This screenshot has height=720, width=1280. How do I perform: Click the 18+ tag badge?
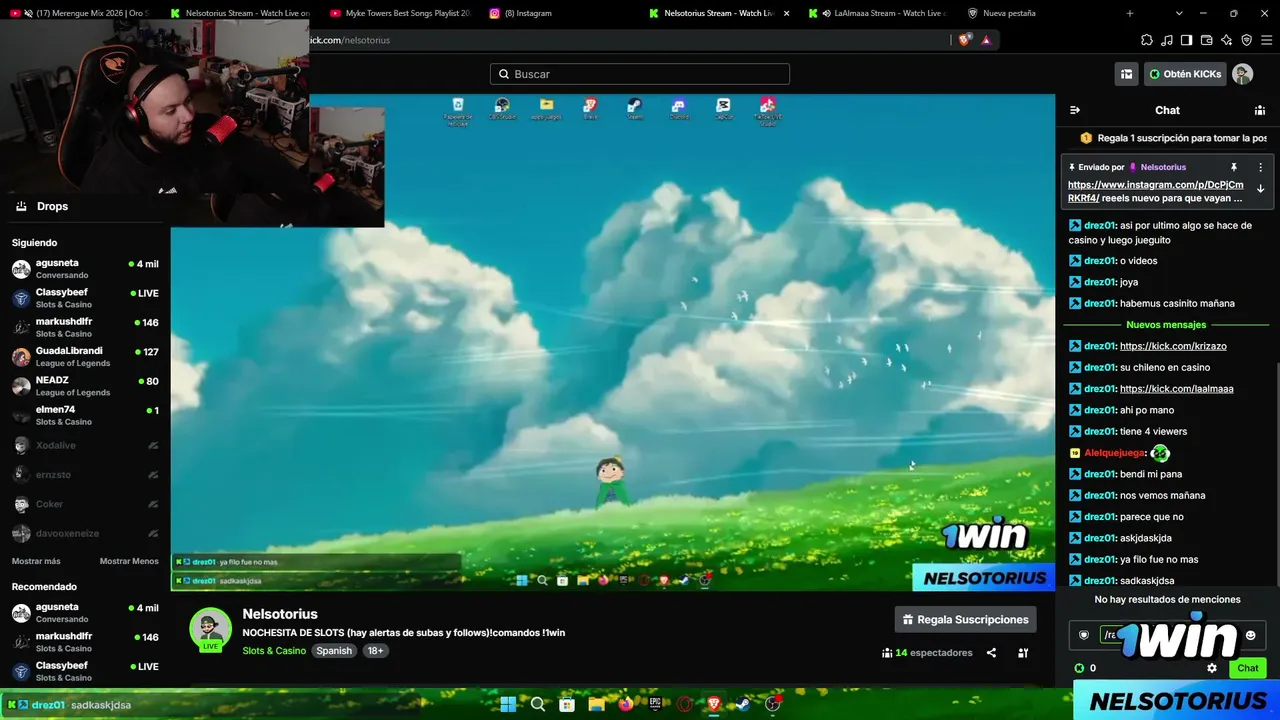pyautogui.click(x=375, y=651)
